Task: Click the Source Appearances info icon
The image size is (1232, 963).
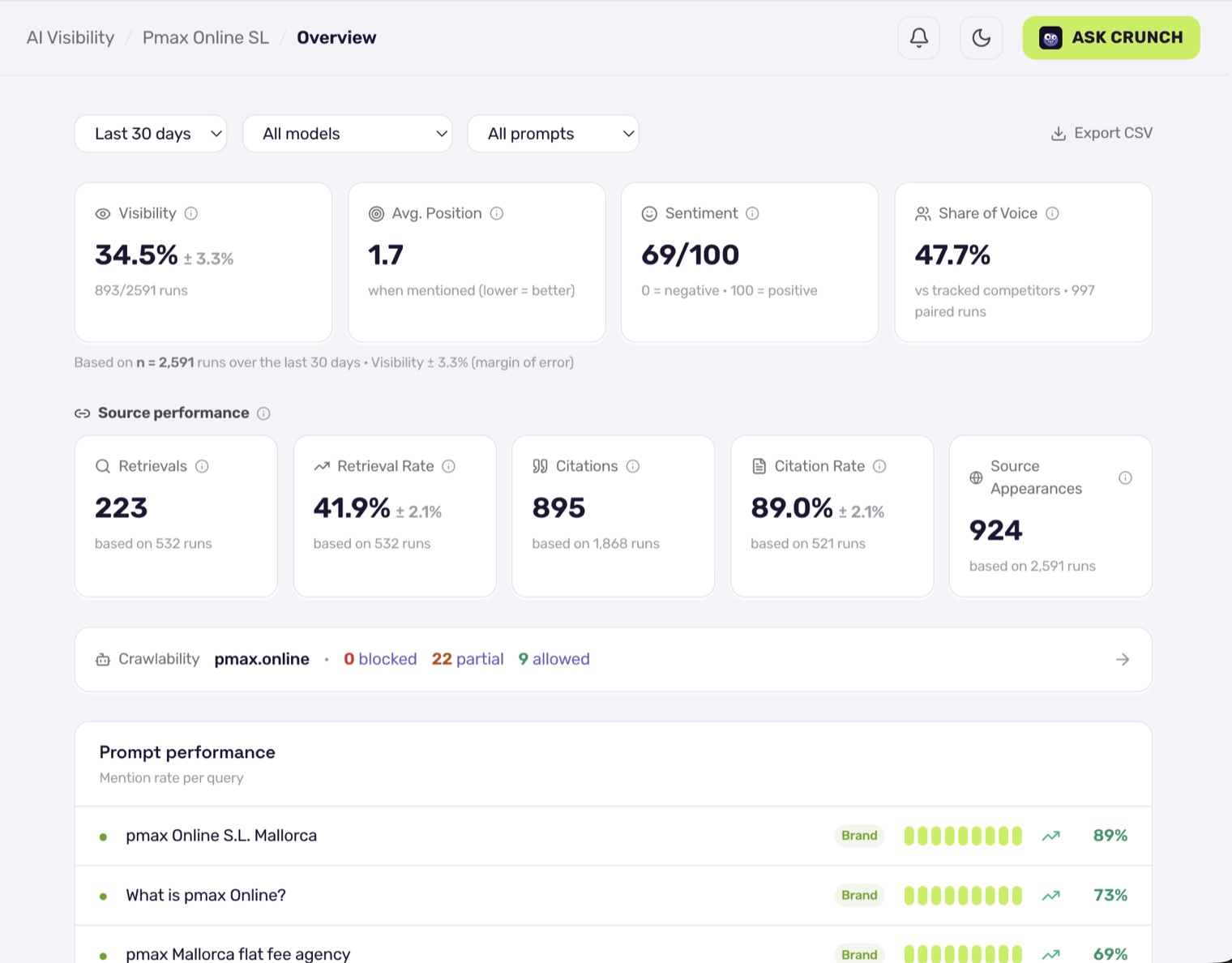Action: [1125, 477]
